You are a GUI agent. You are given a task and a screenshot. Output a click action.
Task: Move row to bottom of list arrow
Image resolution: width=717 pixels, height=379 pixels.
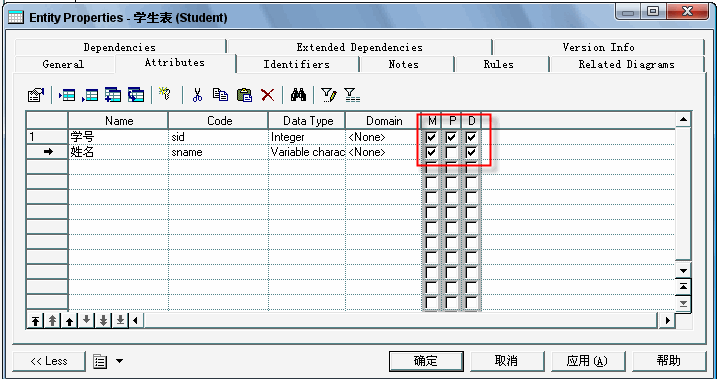pyautogui.click(x=120, y=321)
